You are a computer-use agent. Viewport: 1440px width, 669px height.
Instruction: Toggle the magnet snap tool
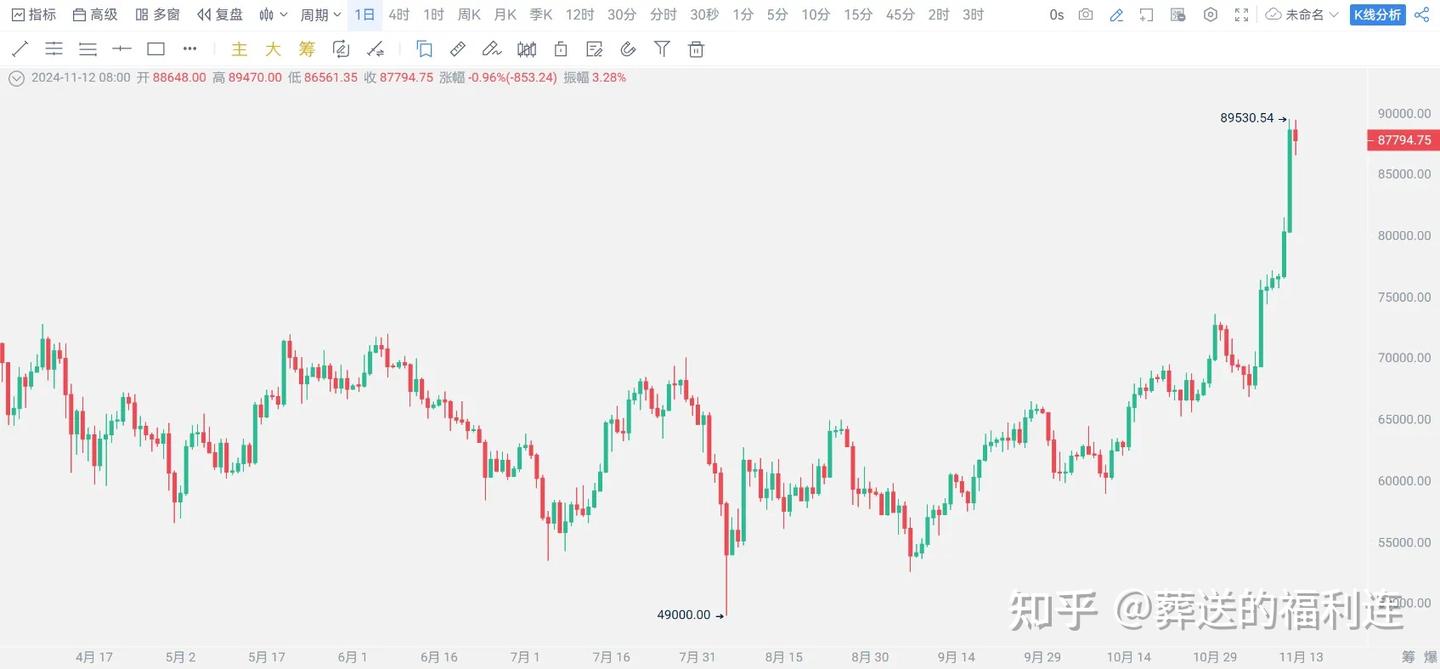coord(627,47)
